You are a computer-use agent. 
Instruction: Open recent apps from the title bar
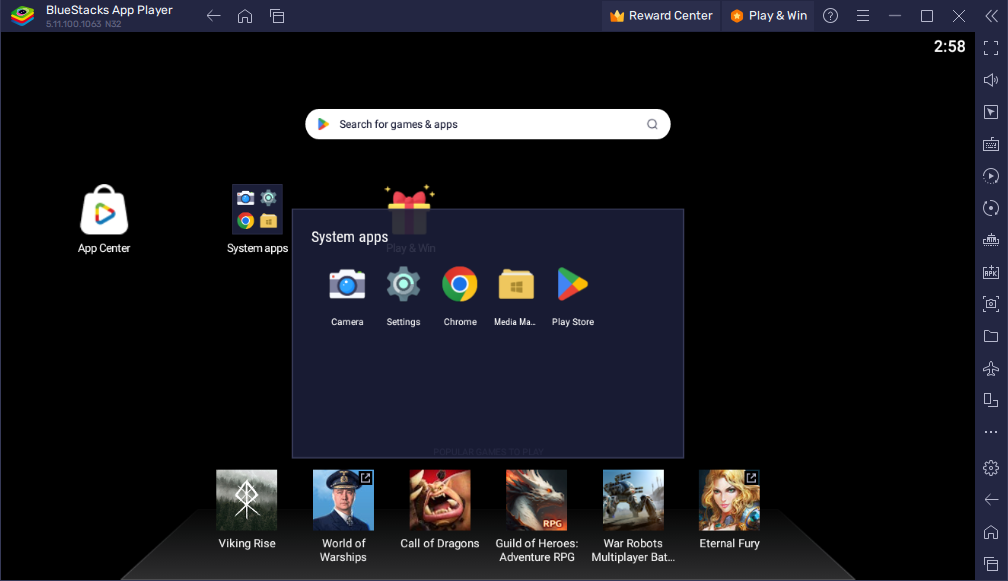point(277,16)
